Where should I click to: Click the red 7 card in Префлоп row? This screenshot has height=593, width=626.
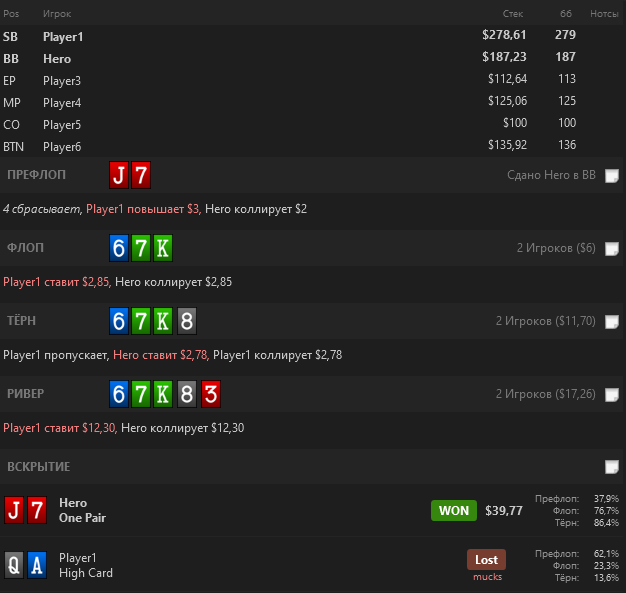click(141, 175)
